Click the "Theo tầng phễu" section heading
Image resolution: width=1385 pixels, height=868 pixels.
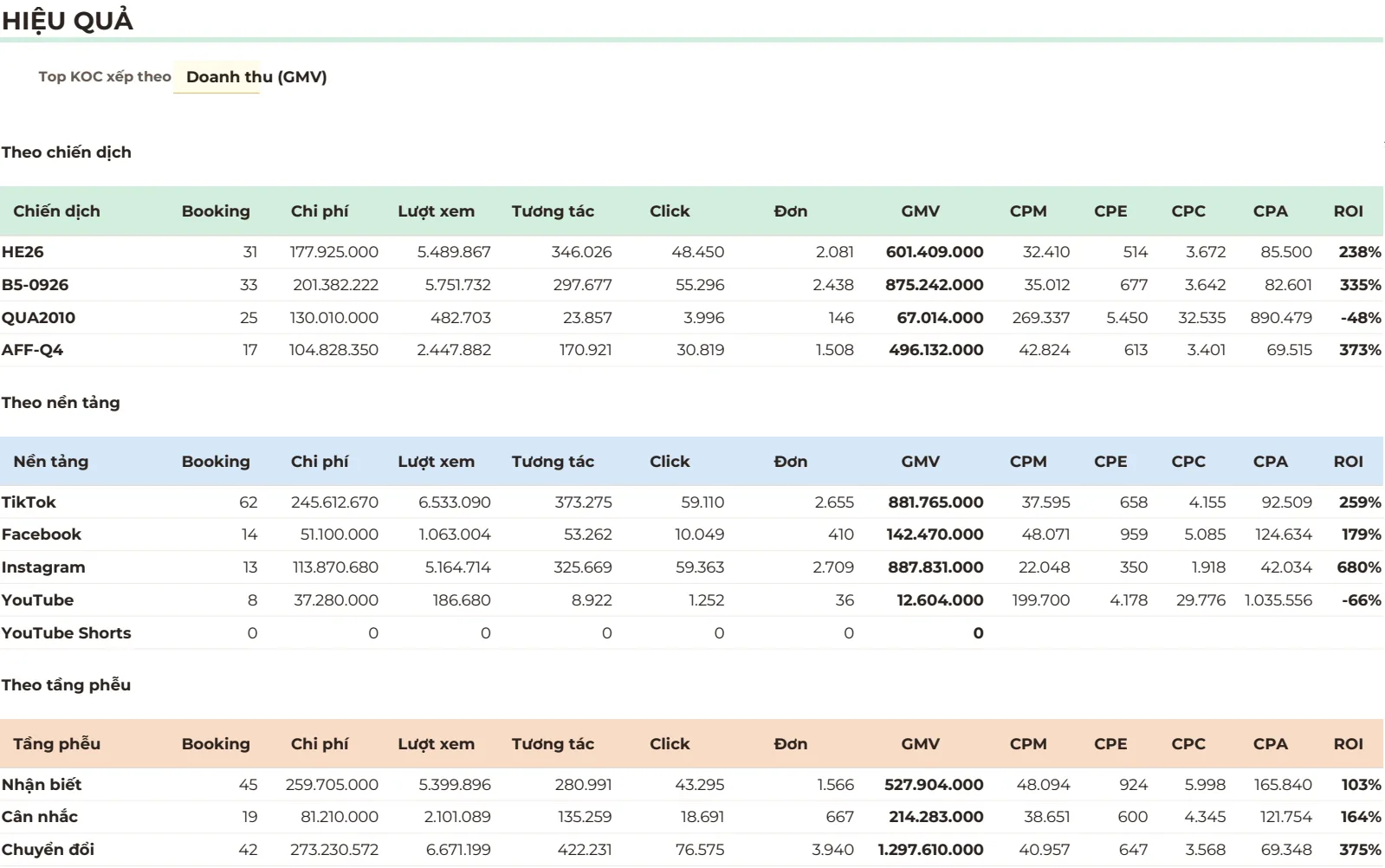66,685
